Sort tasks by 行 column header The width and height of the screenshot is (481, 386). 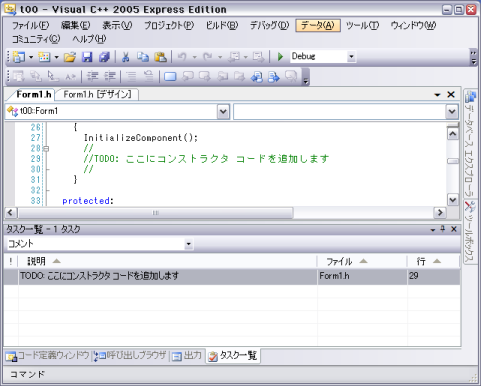coord(434,261)
